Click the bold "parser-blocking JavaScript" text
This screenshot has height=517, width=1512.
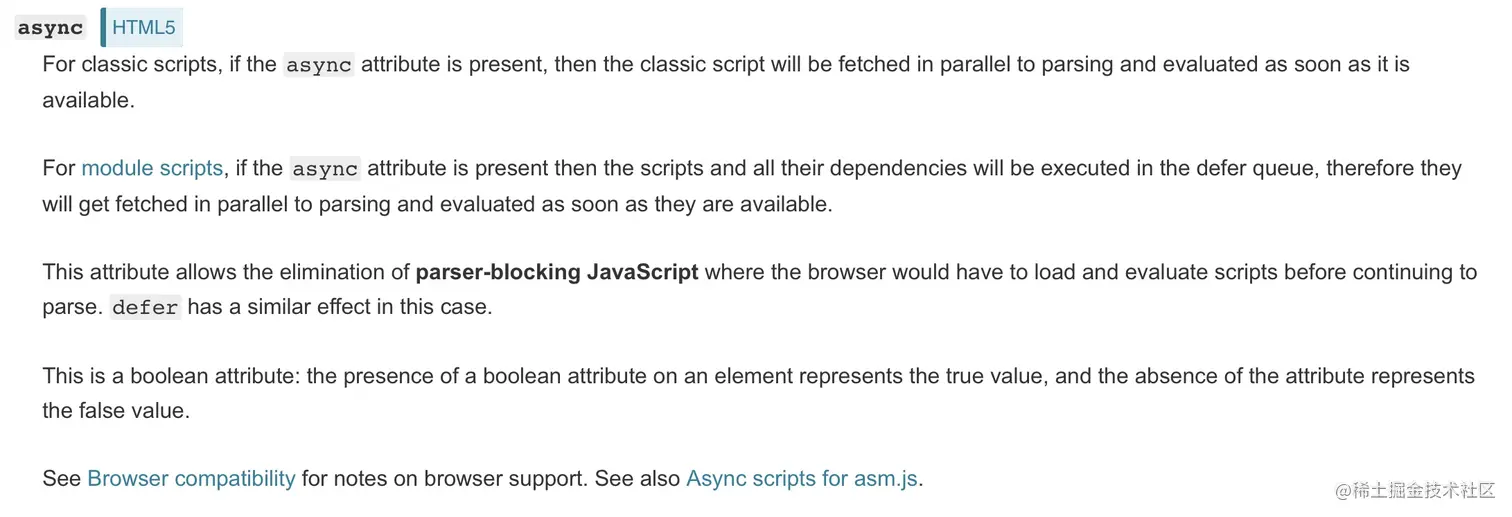coord(557,272)
